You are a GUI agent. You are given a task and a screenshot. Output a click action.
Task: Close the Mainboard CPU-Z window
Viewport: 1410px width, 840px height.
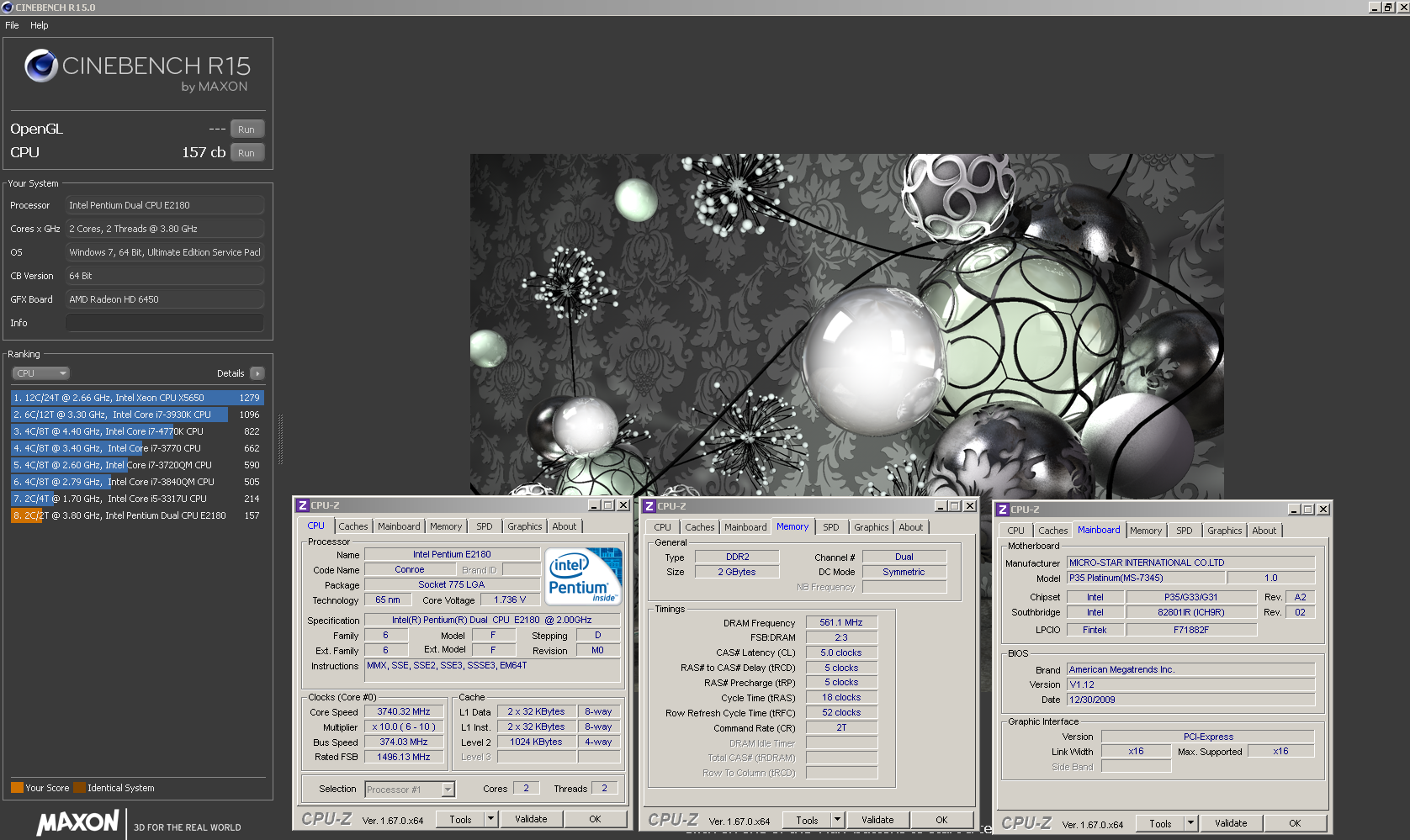coord(1323,510)
